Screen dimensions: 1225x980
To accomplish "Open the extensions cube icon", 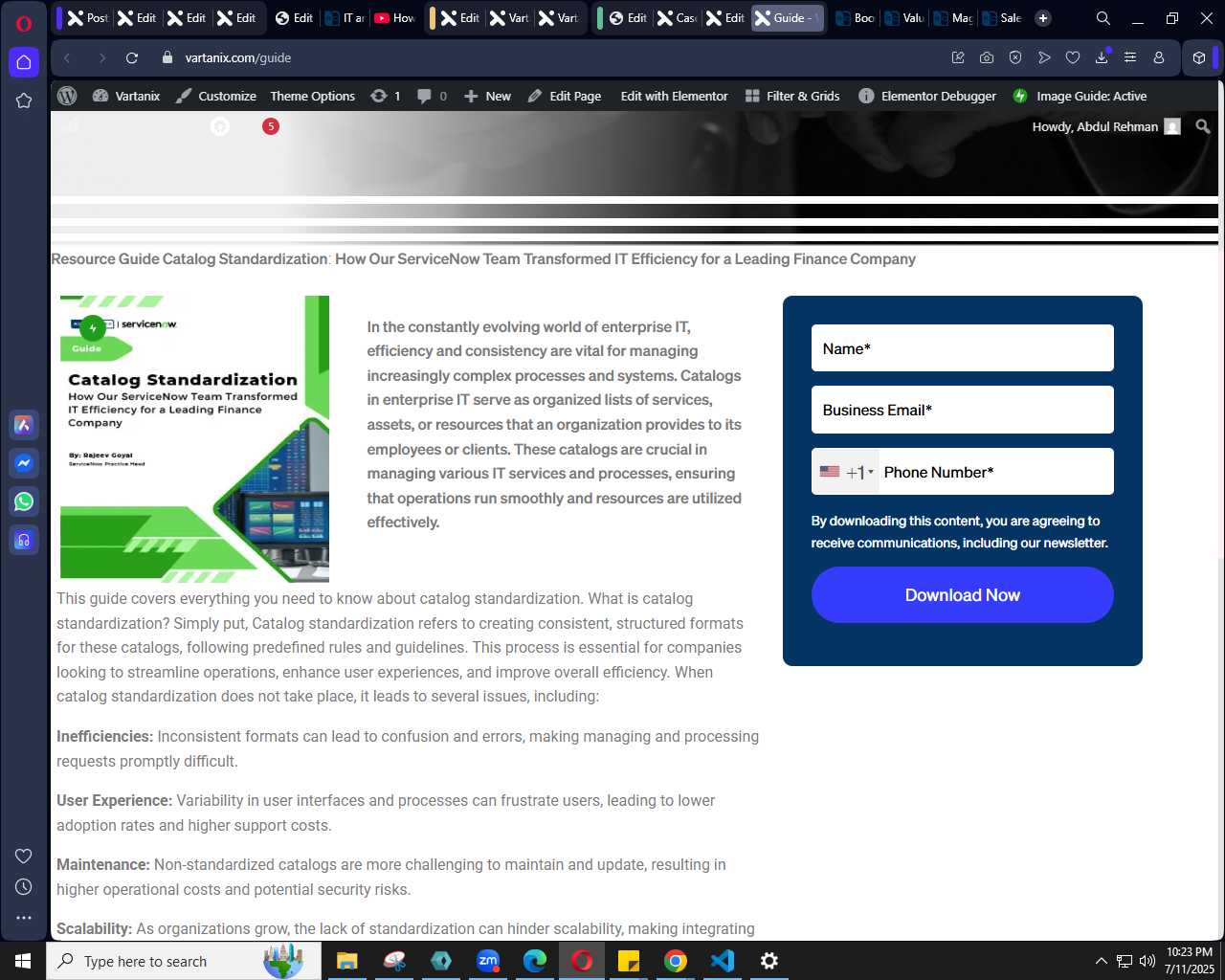I will [x=1199, y=57].
